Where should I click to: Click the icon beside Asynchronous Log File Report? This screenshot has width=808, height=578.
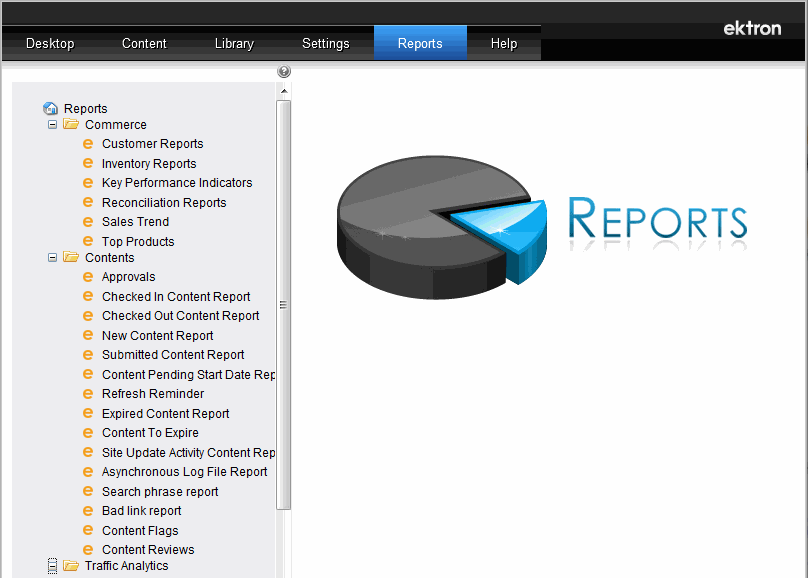[88, 472]
